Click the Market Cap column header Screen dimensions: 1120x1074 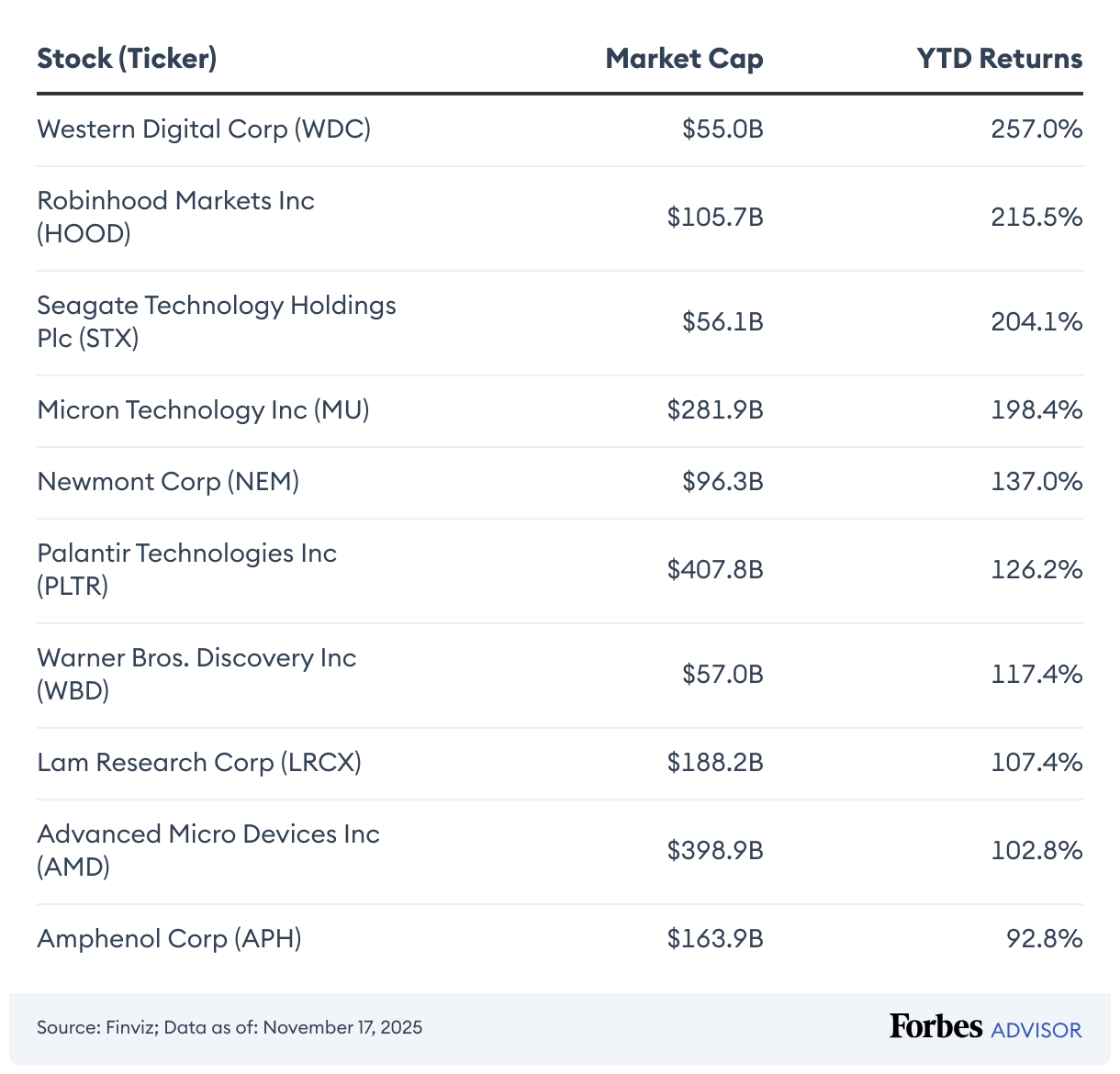tap(684, 59)
